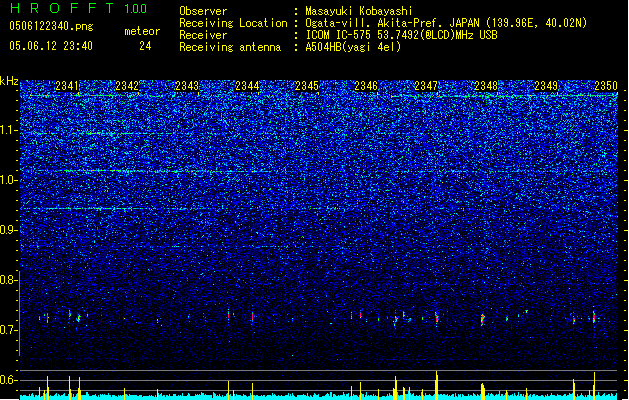Click the 2347 time marker
Screen dimensions: 629x400
(426, 86)
